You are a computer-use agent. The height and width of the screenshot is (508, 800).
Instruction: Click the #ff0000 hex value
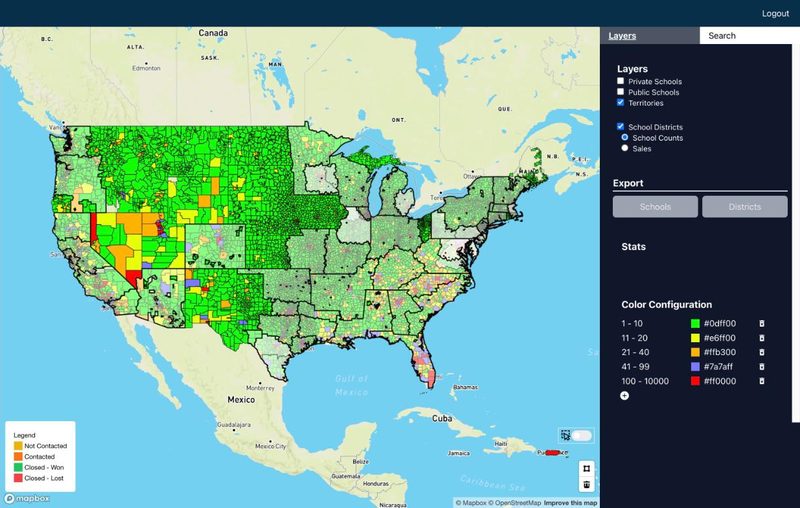[720, 380]
